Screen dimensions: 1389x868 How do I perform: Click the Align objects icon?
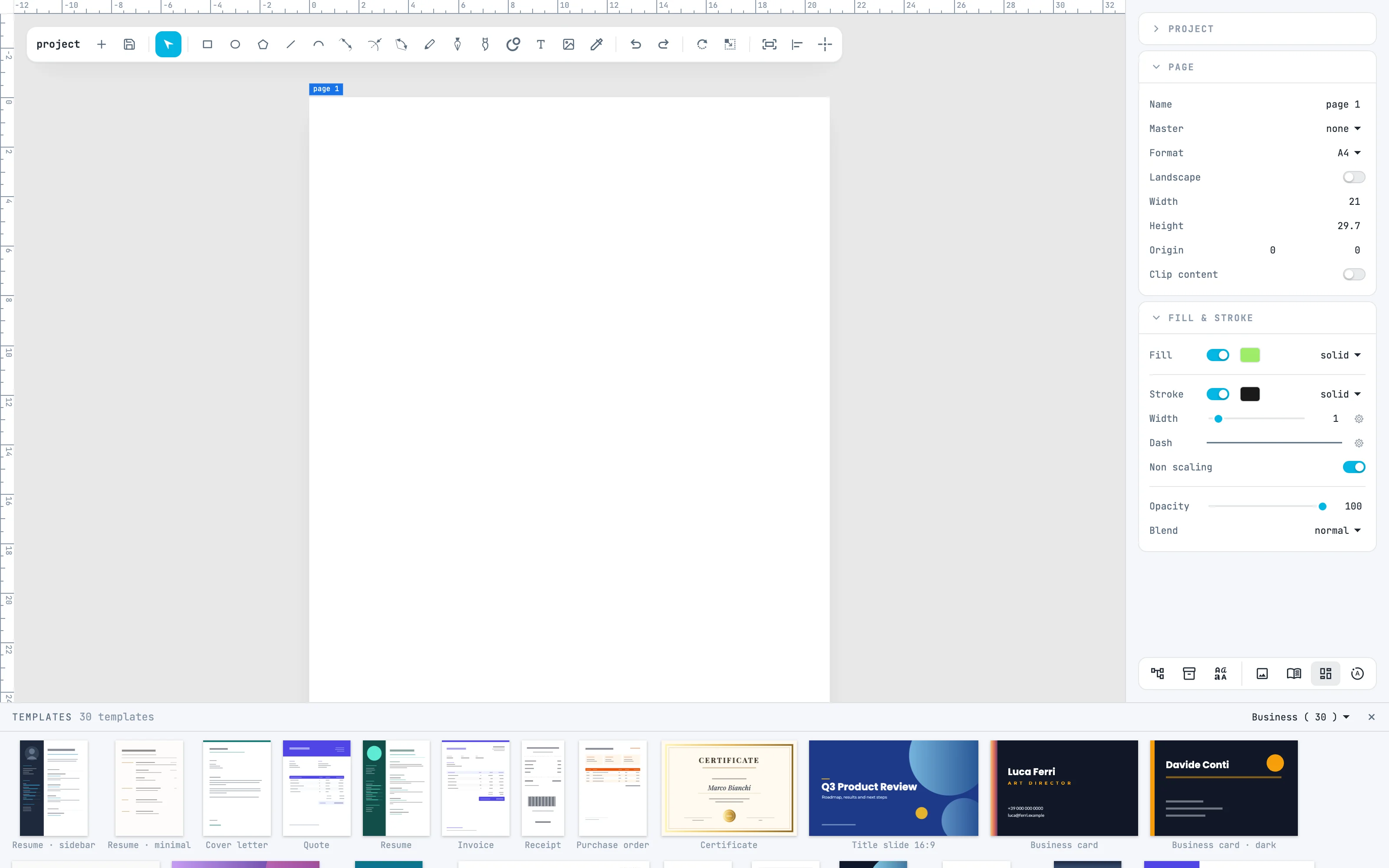(797, 44)
